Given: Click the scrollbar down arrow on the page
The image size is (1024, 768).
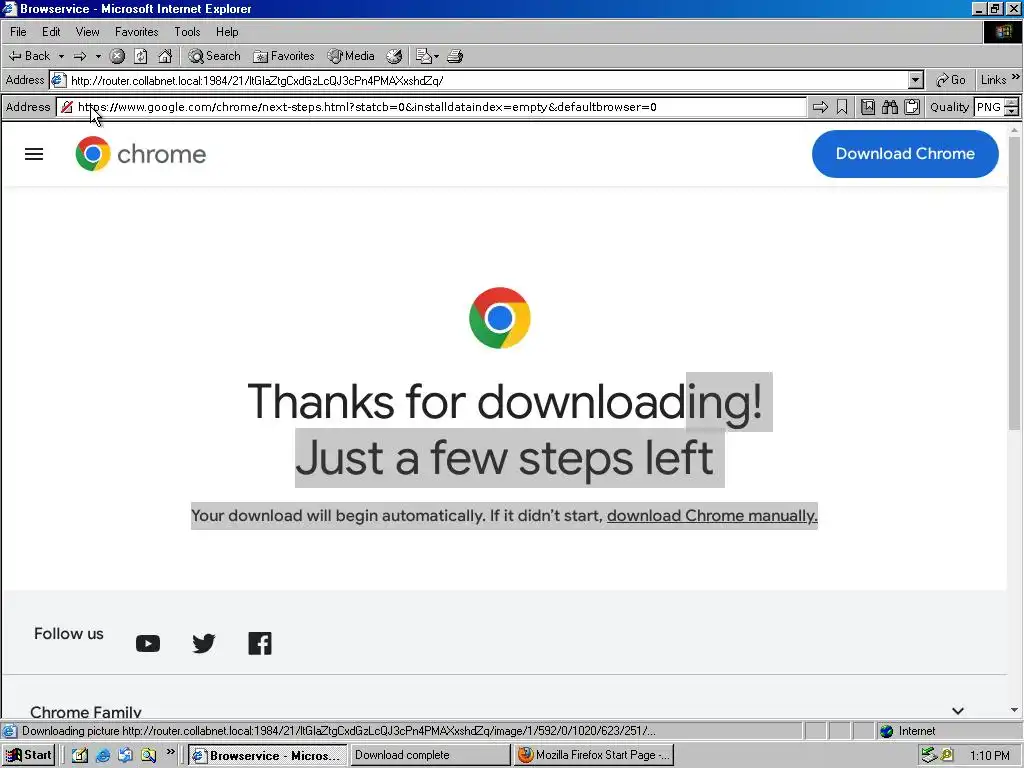Looking at the screenshot, I should coord(1014,710).
